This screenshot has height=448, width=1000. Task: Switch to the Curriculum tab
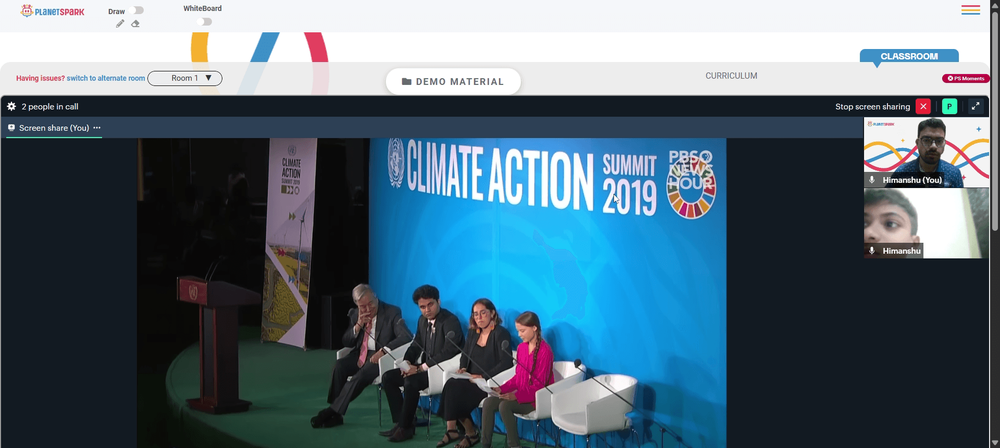coord(731,75)
